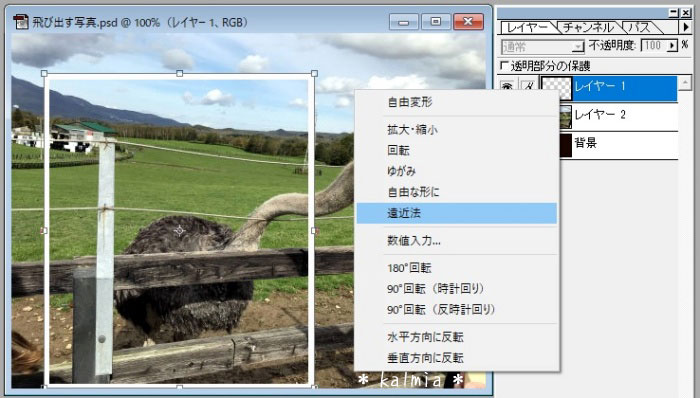Choose ゆがみ from the context menu
The image size is (700, 398).
[x=457, y=171]
